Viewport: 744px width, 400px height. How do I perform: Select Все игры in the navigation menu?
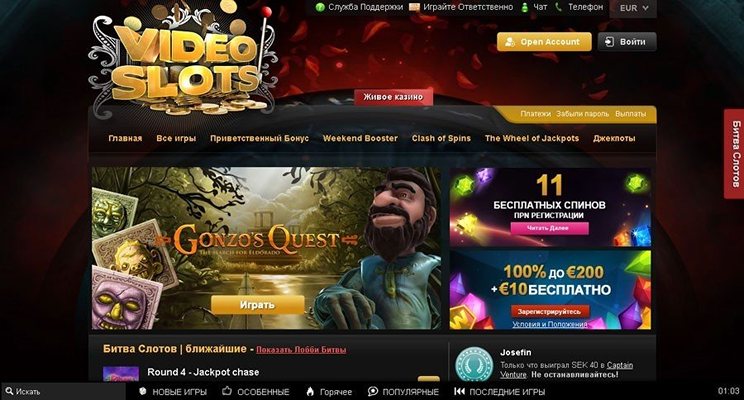point(176,139)
